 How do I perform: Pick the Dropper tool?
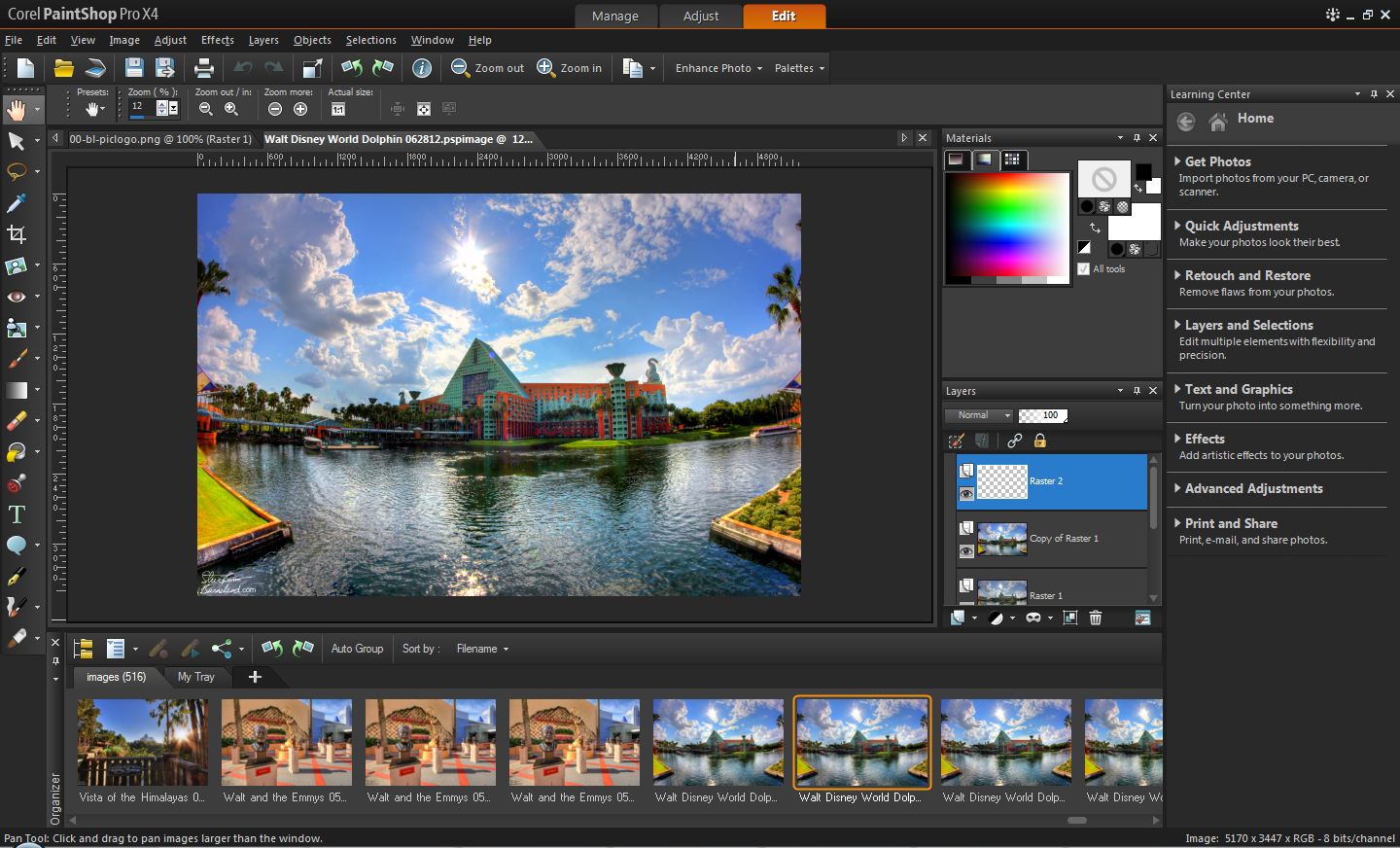tap(17, 203)
